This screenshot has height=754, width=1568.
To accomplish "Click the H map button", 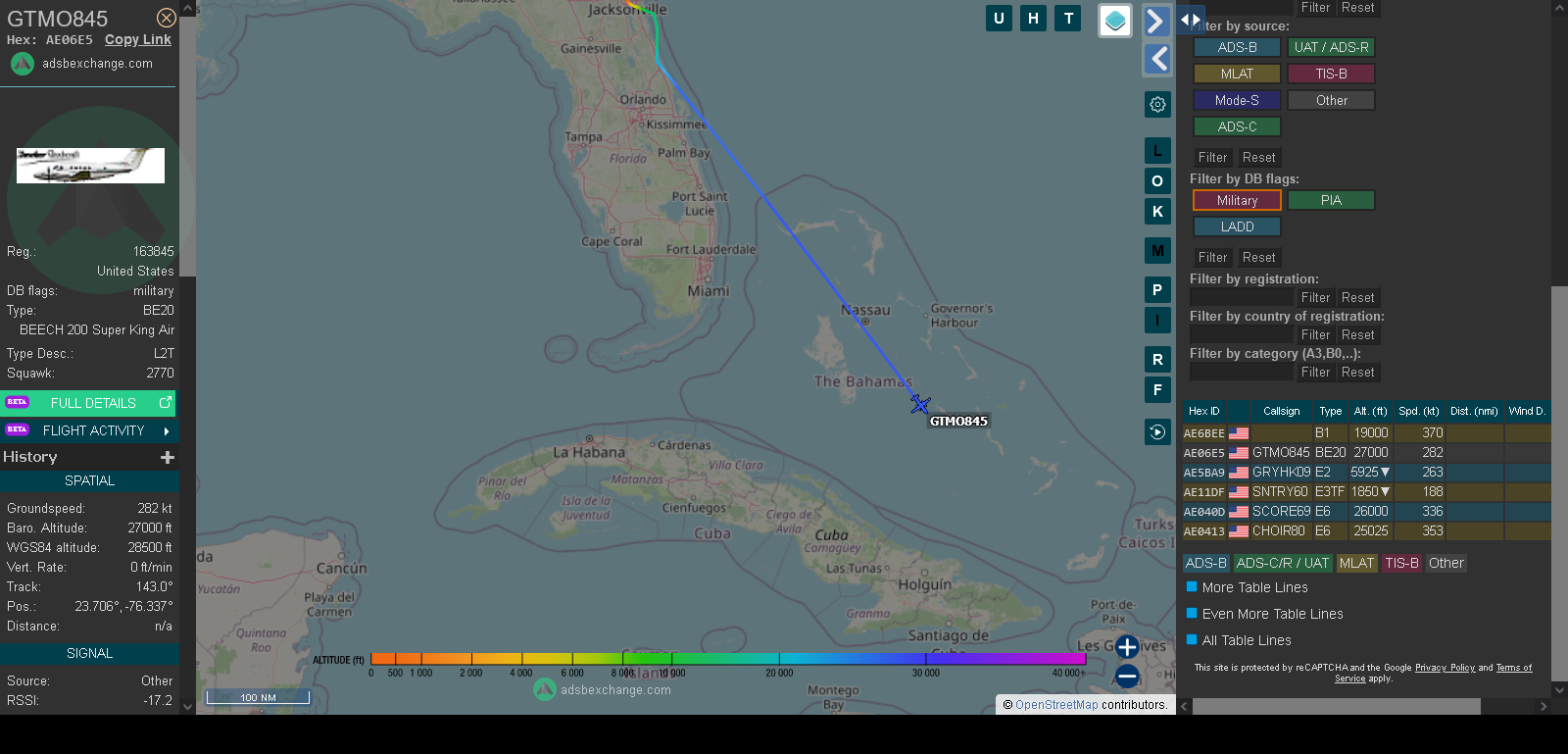I will click(1033, 18).
